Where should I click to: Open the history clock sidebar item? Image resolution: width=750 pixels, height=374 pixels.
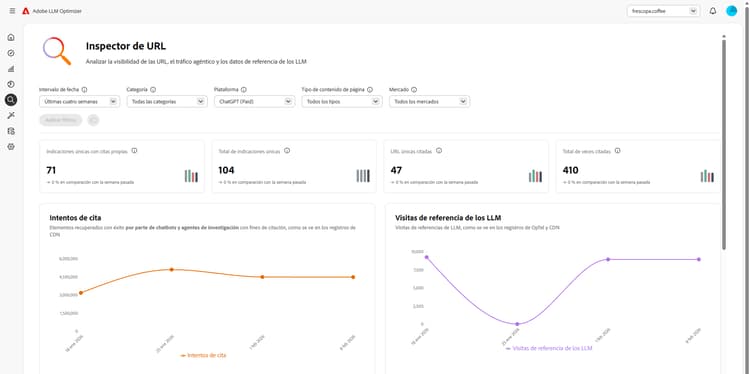[11, 84]
